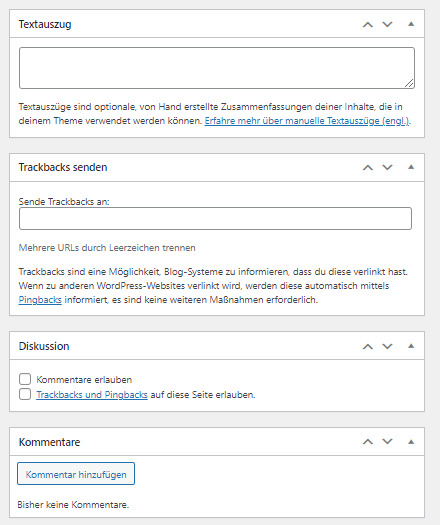440x525 pixels.
Task: Collapse the Diskussion panel
Action: point(411,346)
